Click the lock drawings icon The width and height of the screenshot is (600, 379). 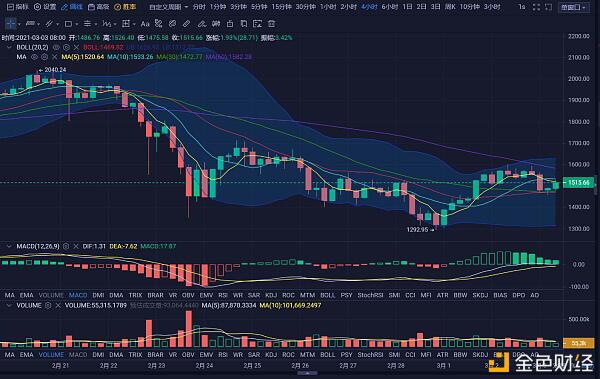230,24
